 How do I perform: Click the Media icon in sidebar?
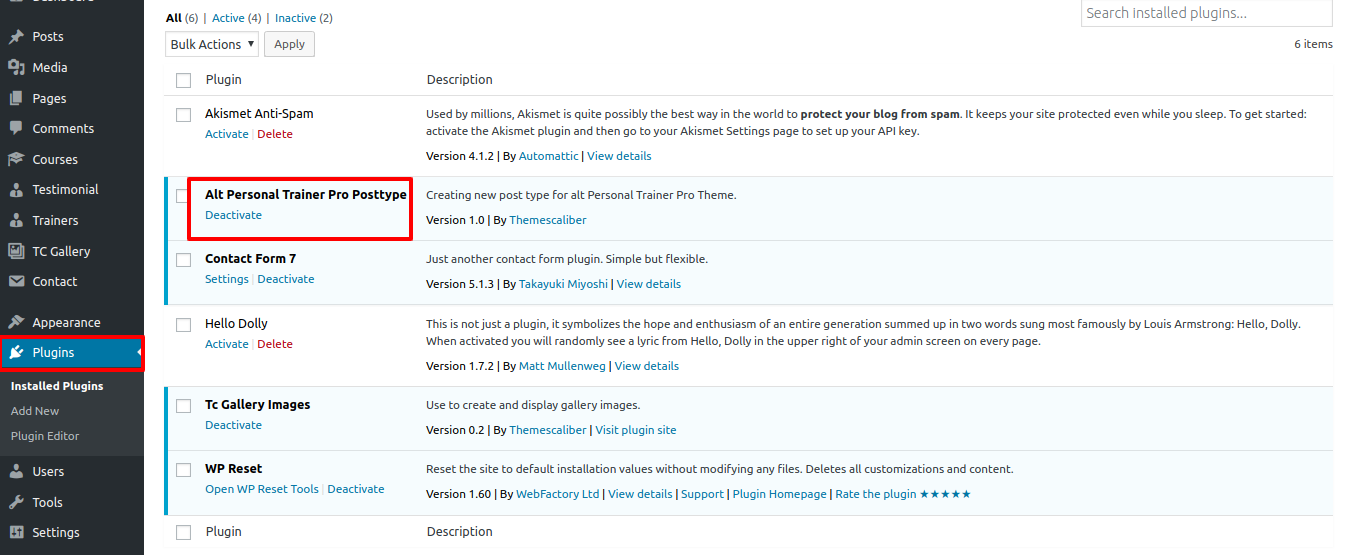coord(16,68)
